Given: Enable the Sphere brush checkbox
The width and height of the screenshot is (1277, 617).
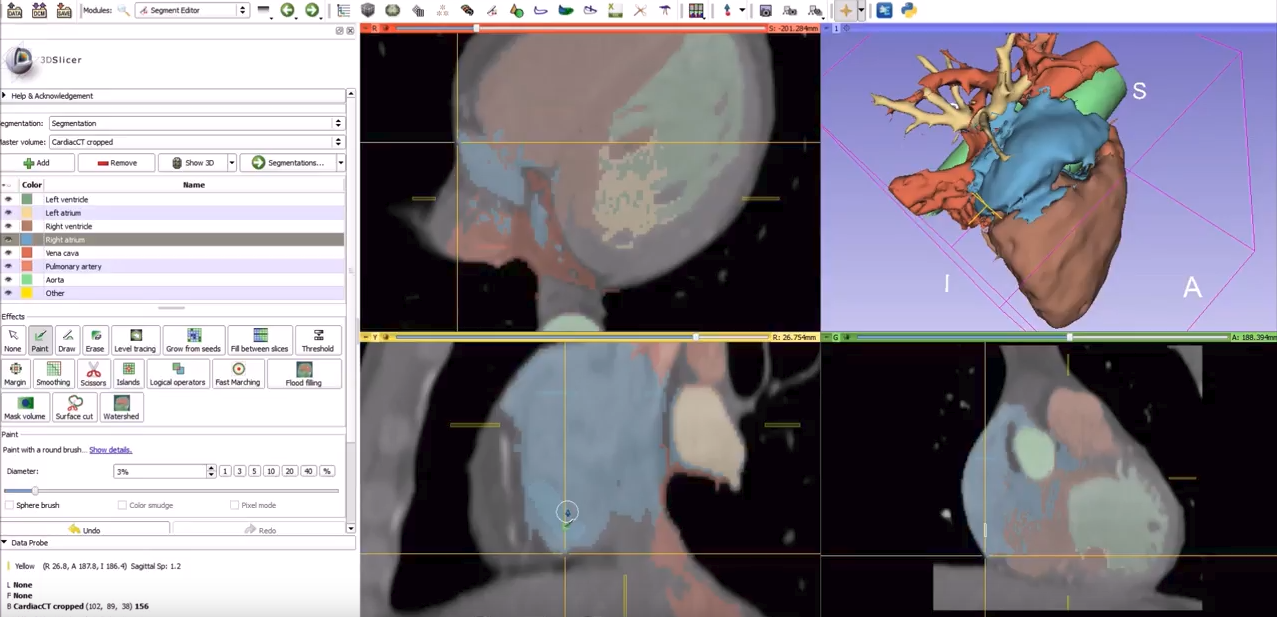Looking at the screenshot, I should coord(10,506).
